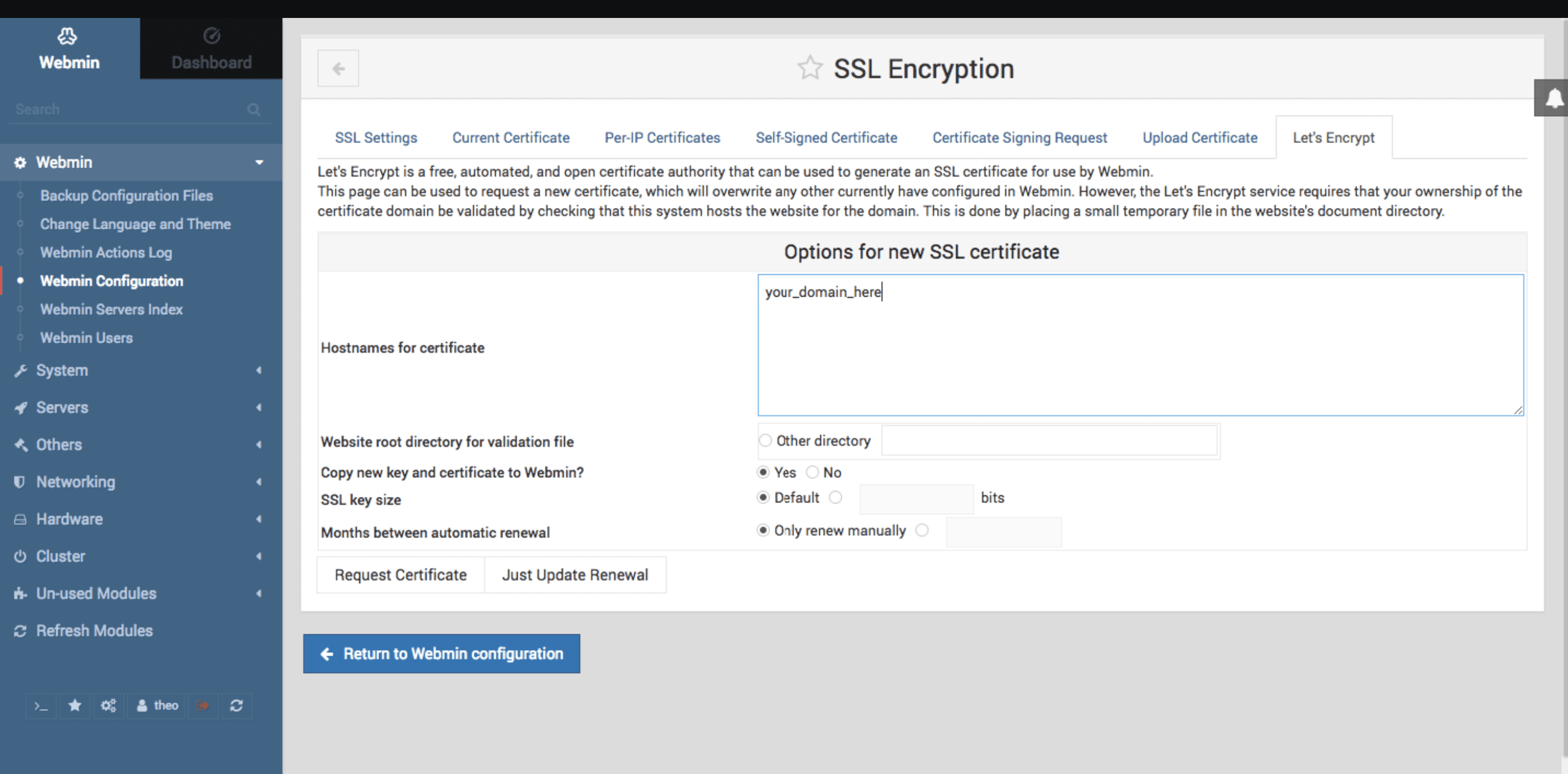
Task: Open Webmin Servers Index
Action: [x=112, y=310]
